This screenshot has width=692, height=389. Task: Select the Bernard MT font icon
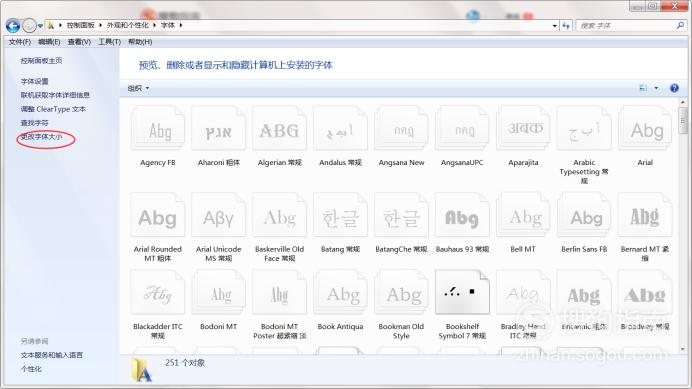[645, 215]
